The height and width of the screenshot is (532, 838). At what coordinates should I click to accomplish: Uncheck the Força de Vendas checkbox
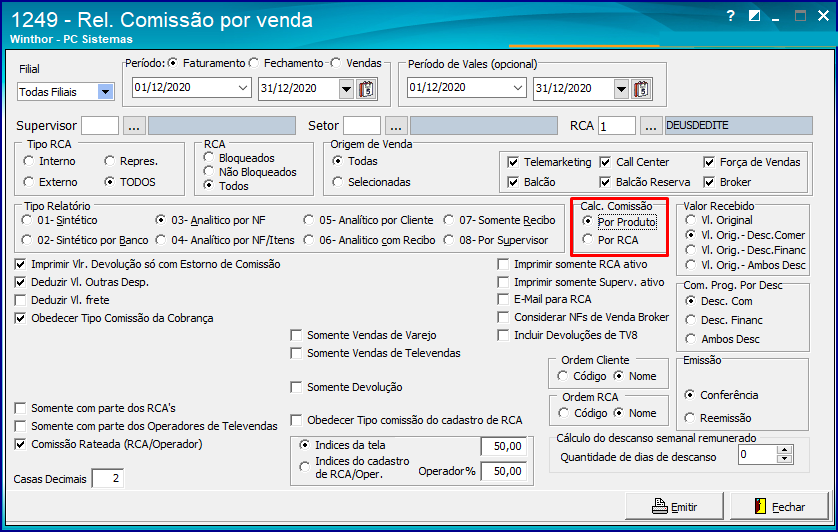pos(709,162)
